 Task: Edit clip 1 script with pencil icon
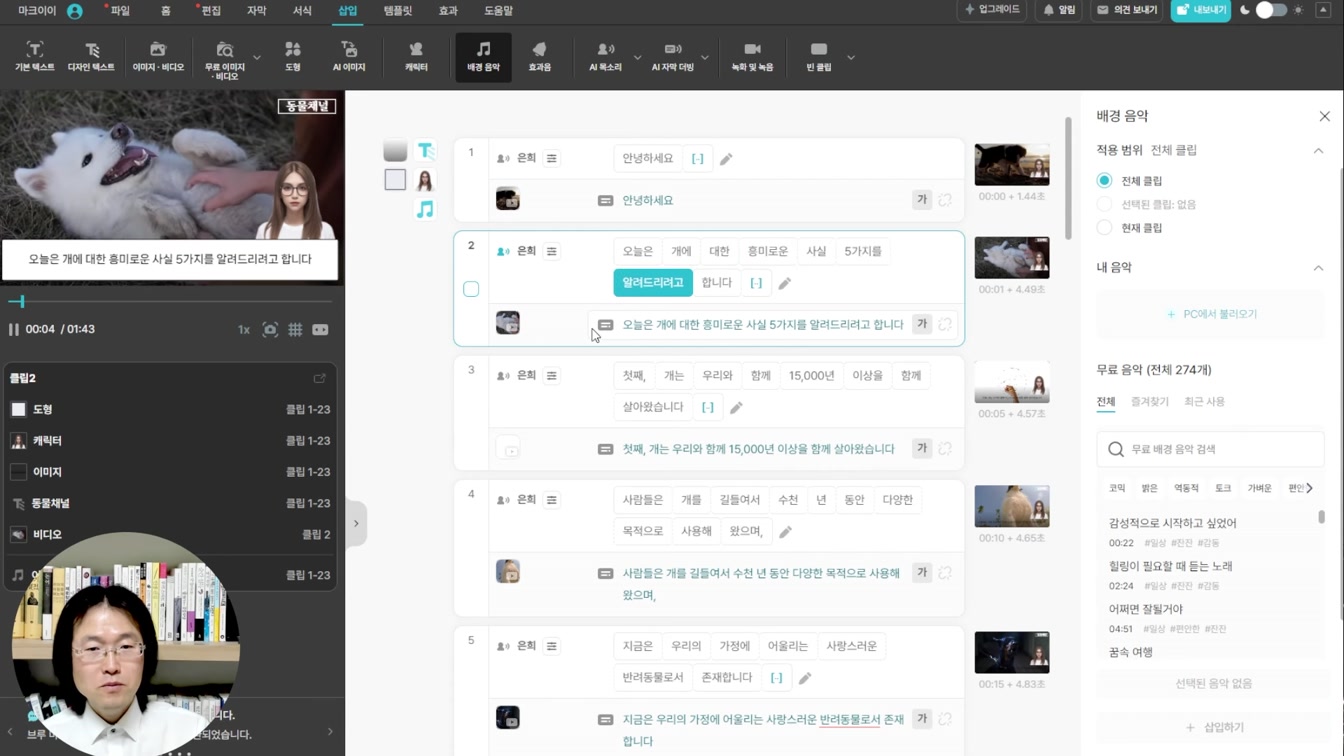[726, 159]
